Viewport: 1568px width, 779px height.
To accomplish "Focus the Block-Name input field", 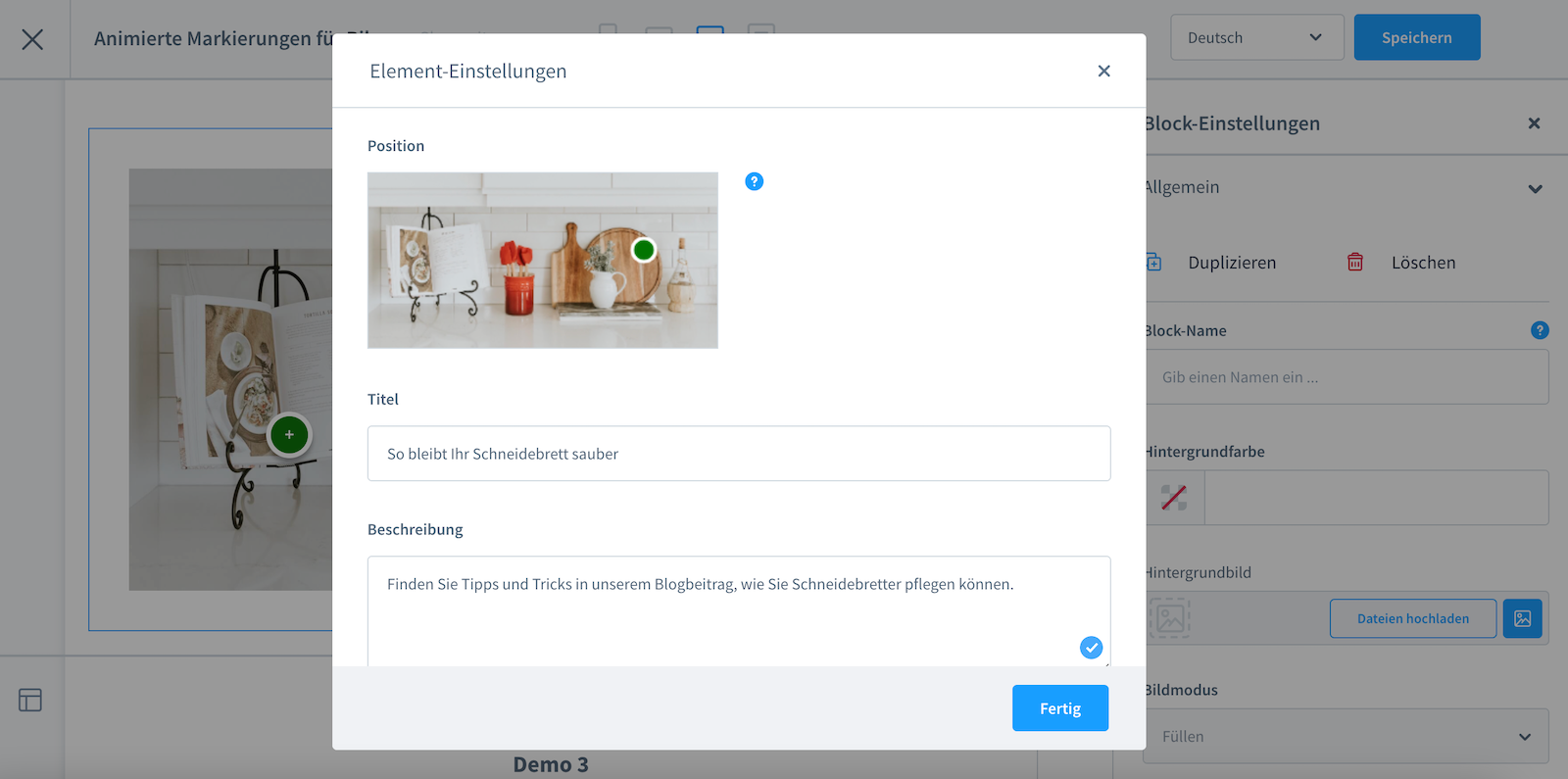I will (x=1347, y=377).
